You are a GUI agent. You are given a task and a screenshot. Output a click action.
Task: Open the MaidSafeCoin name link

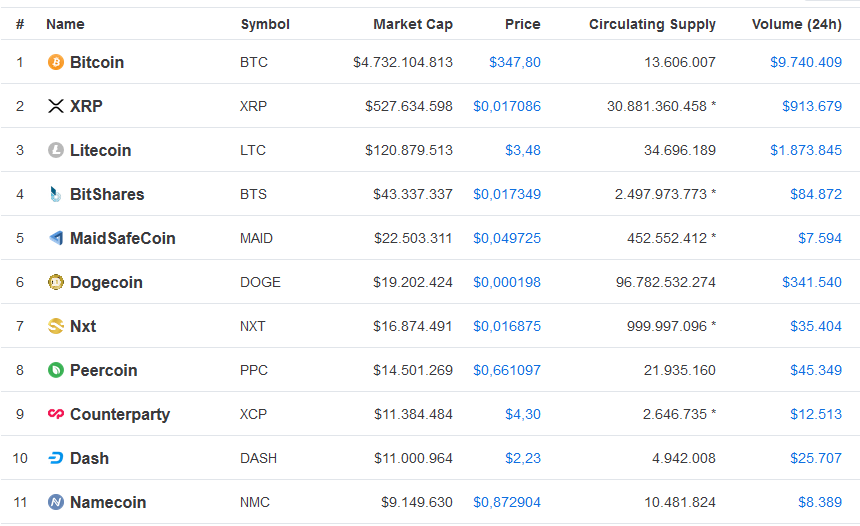pos(122,238)
